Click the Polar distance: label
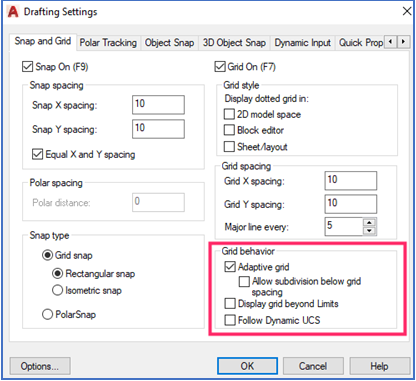The height and width of the screenshot is (381, 416). [x=61, y=203]
